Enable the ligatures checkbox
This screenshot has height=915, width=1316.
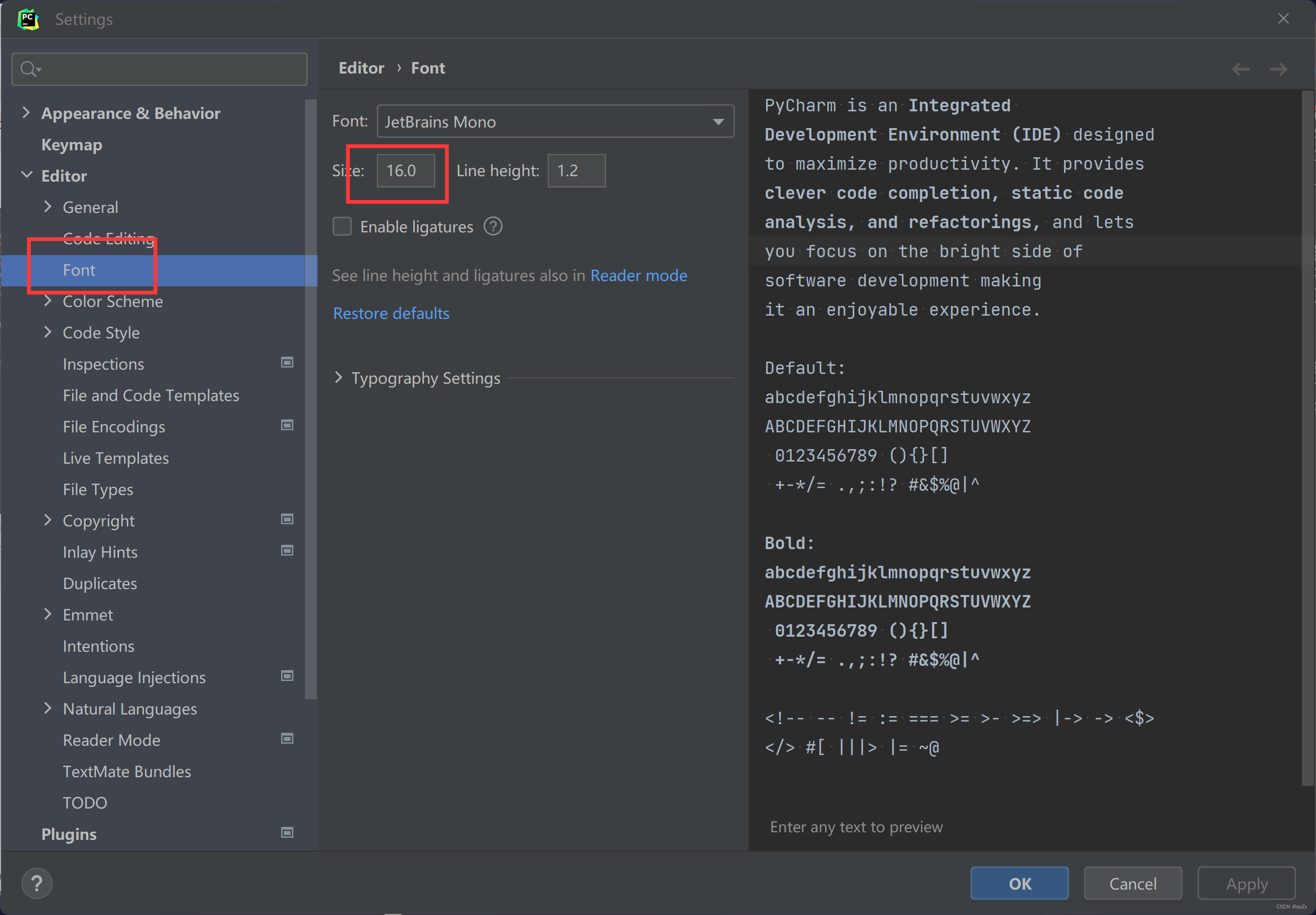coord(342,226)
